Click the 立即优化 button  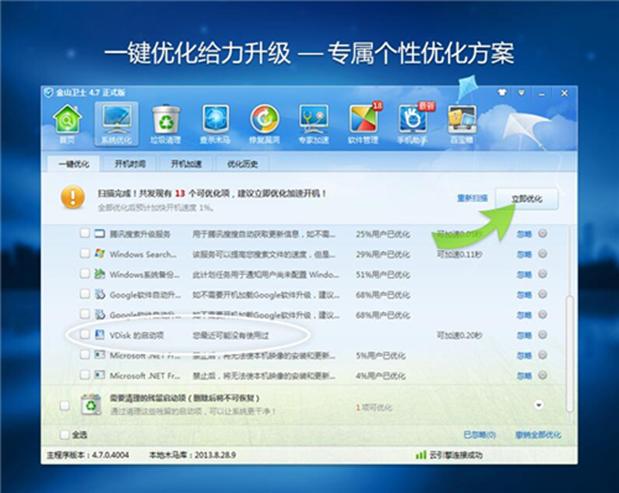[527, 199]
